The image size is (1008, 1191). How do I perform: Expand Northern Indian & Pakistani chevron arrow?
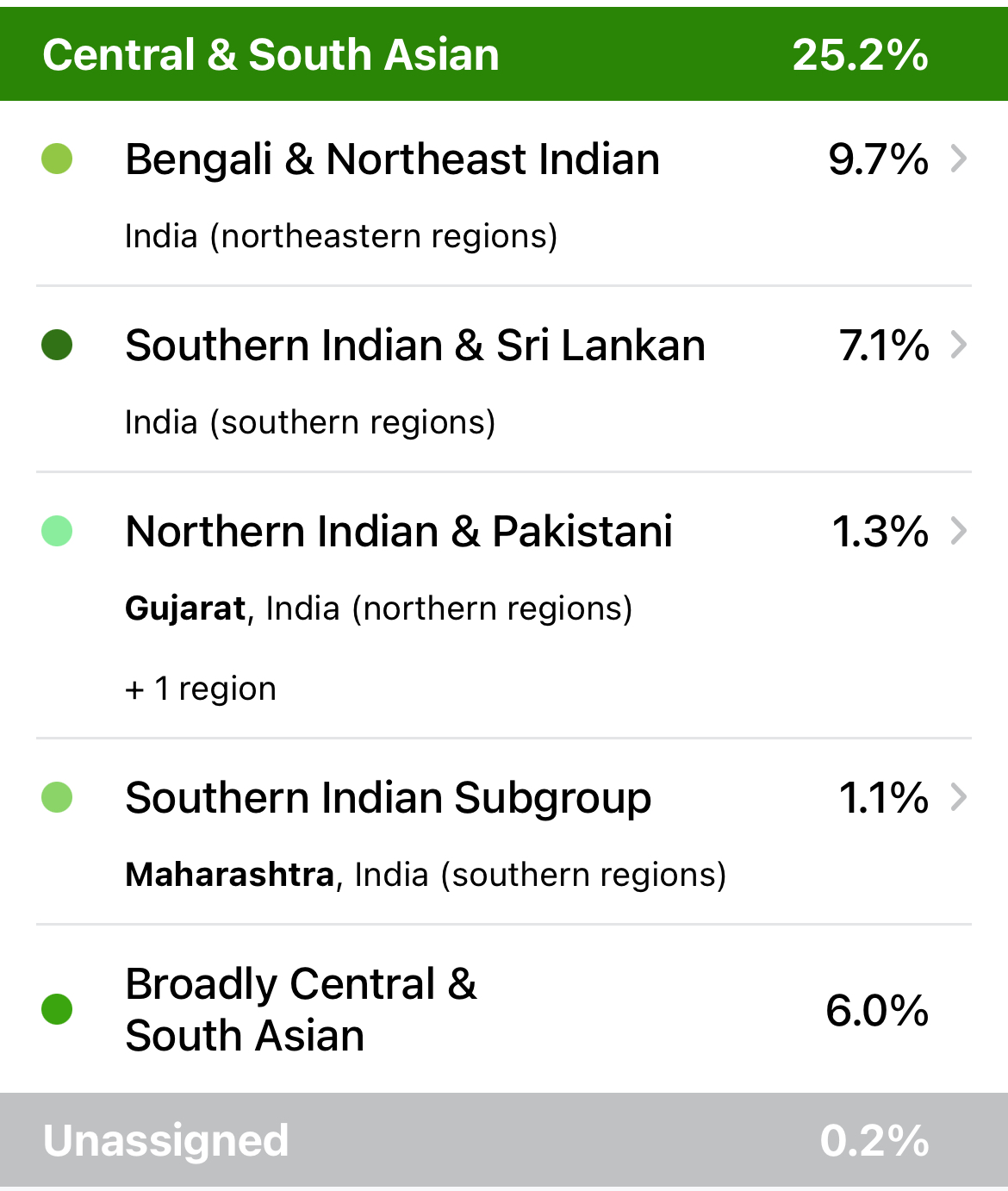[958, 531]
